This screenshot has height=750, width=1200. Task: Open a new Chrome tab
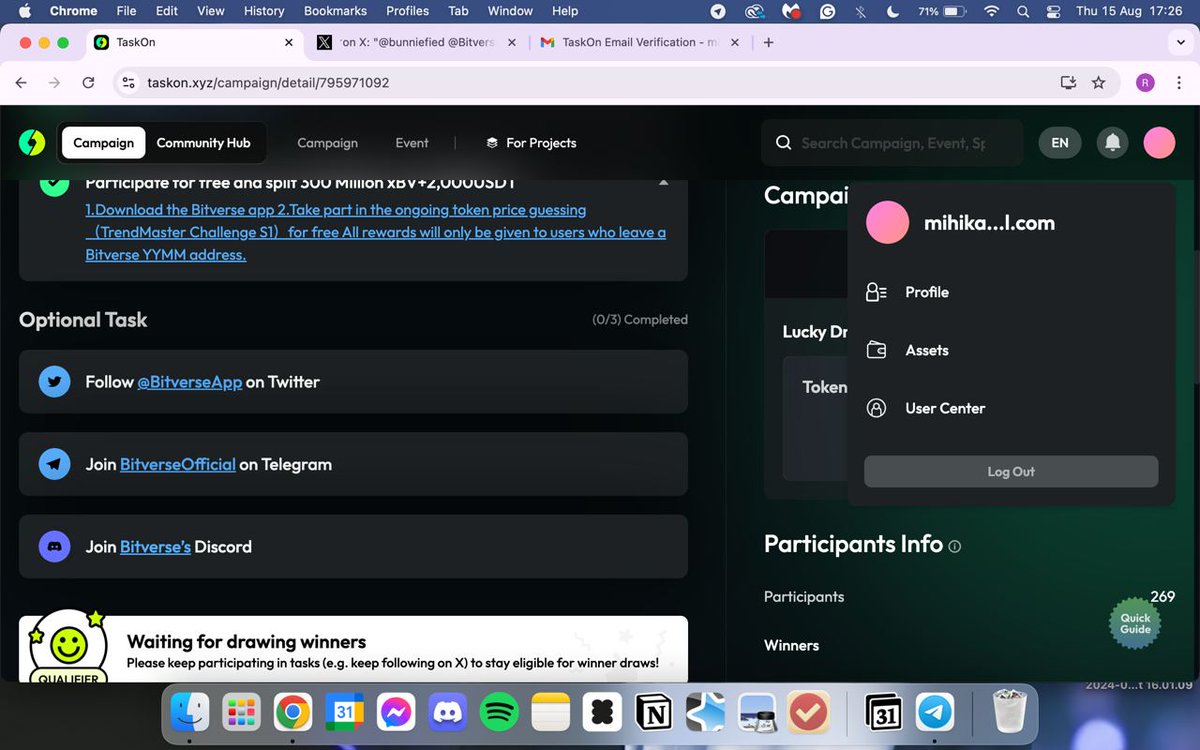[768, 43]
